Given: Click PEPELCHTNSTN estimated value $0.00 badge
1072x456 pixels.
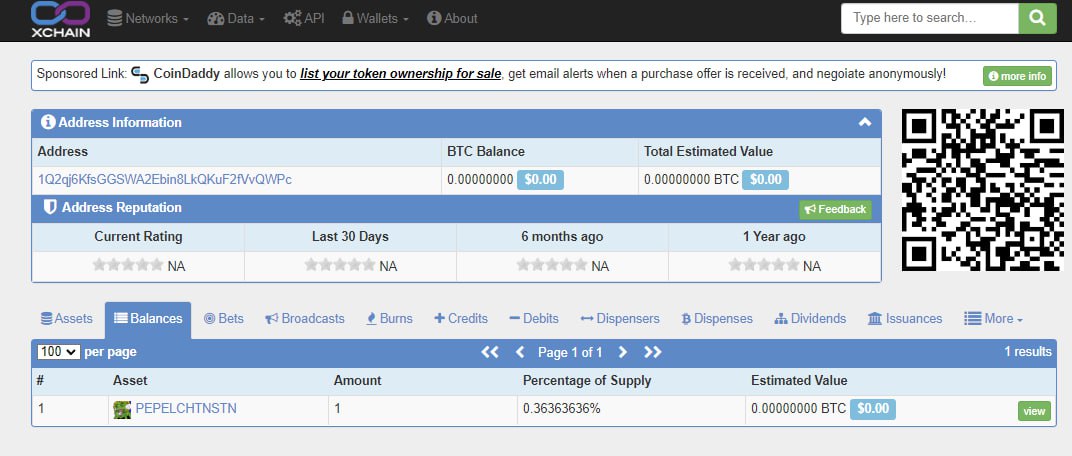Looking at the screenshot, I should click(x=872, y=409).
